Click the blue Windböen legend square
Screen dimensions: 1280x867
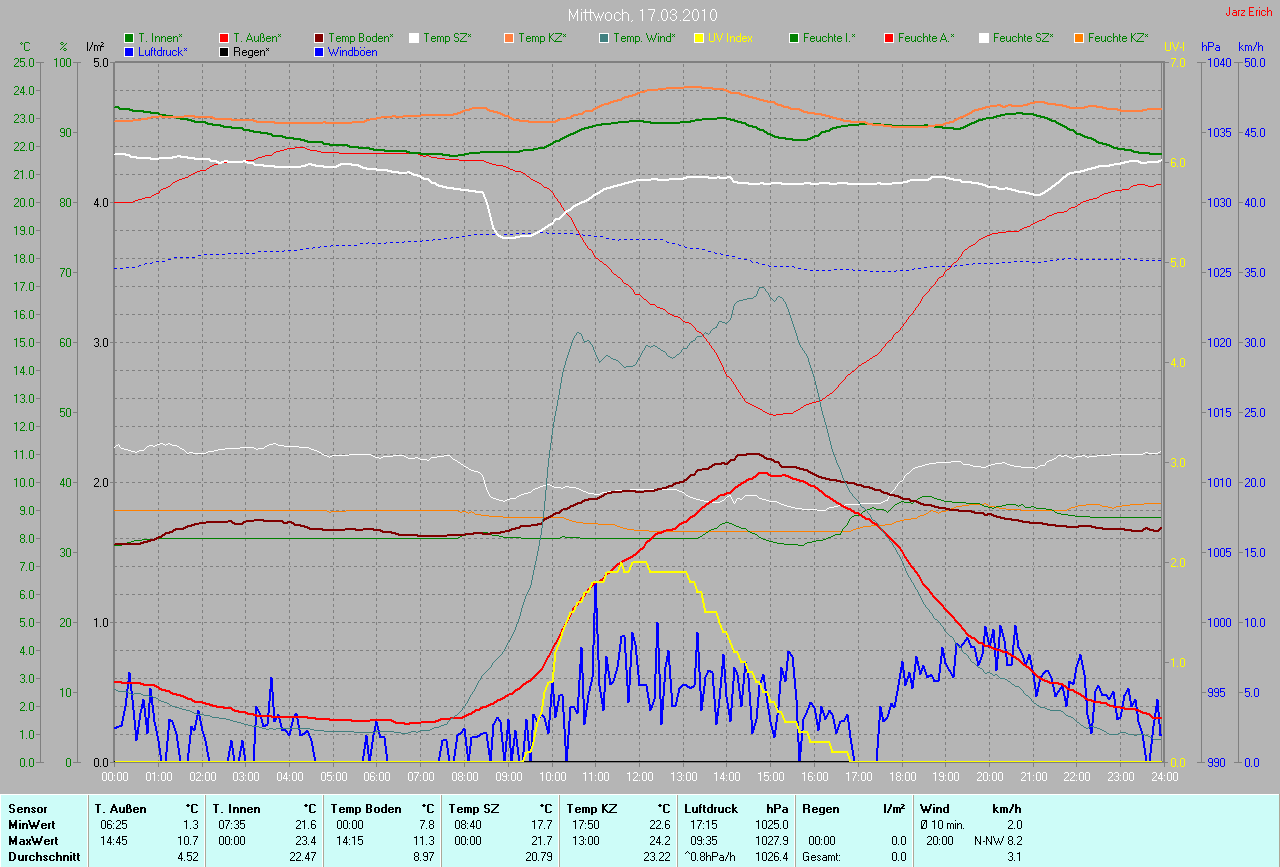point(319,52)
